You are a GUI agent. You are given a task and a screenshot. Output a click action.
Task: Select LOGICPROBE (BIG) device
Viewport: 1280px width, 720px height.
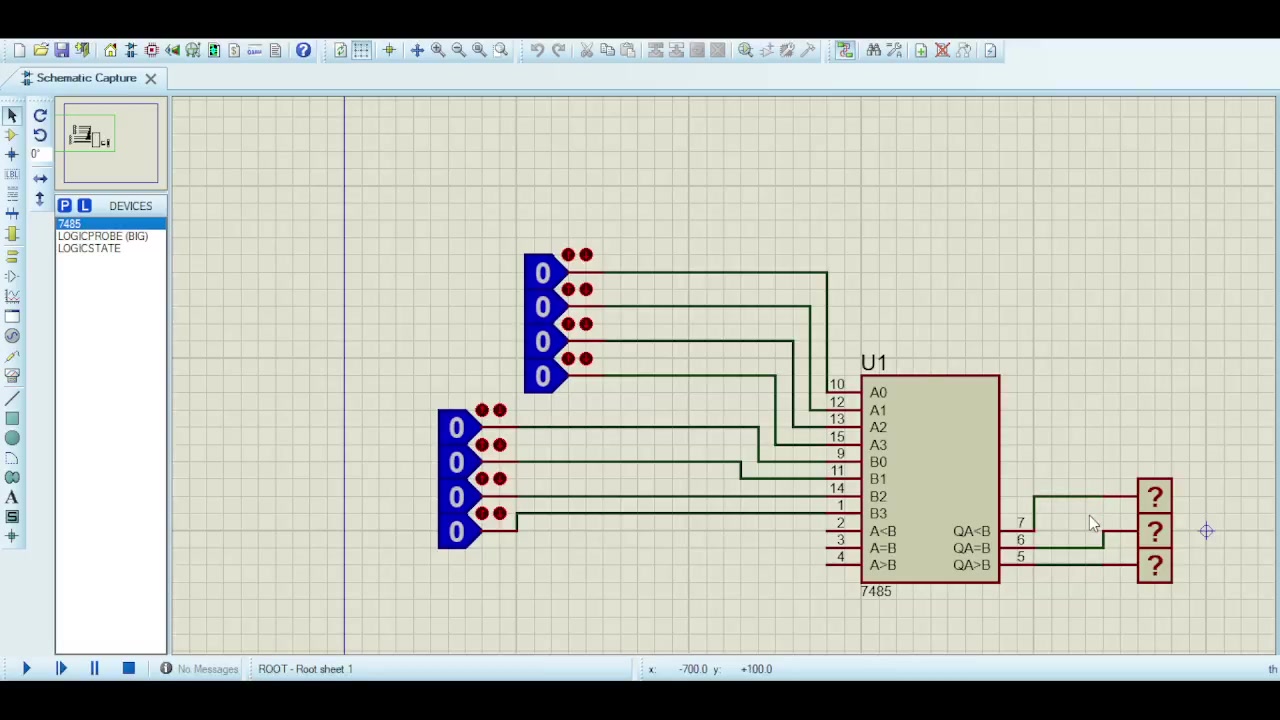(x=102, y=236)
